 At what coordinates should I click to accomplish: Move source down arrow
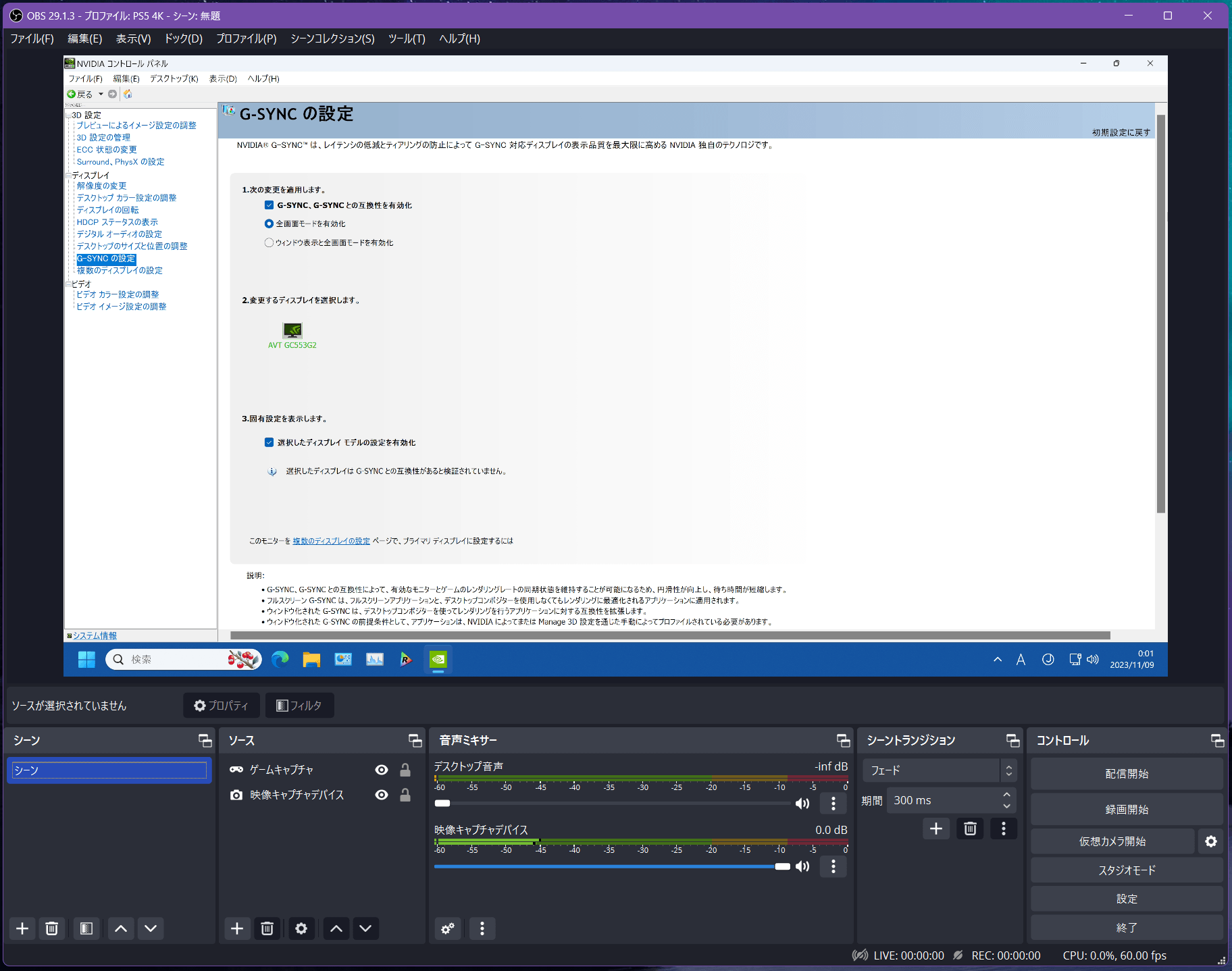click(365, 928)
